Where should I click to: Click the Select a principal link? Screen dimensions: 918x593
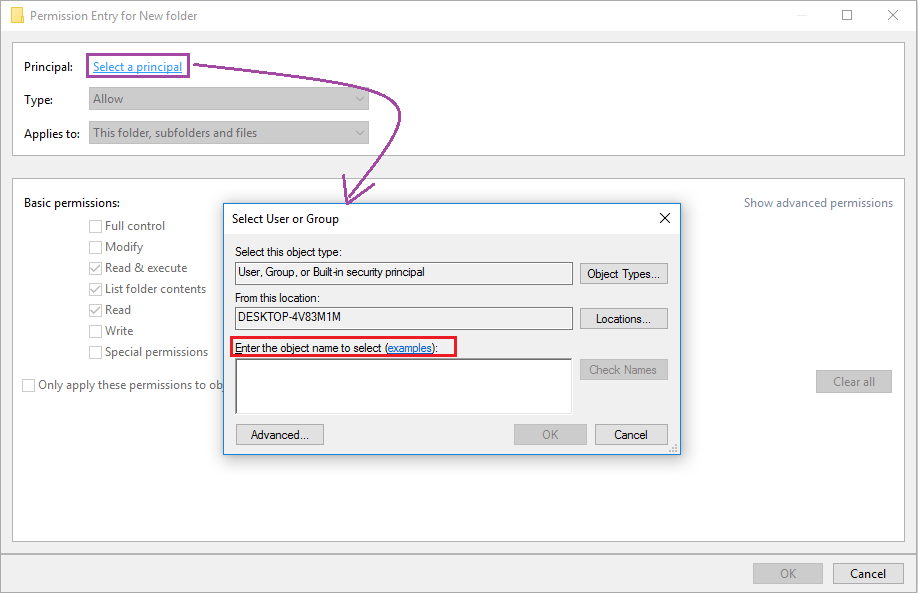pos(138,67)
